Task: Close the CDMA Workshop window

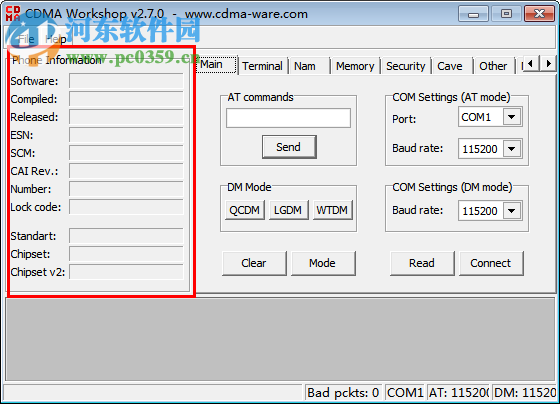Action: (x=539, y=14)
